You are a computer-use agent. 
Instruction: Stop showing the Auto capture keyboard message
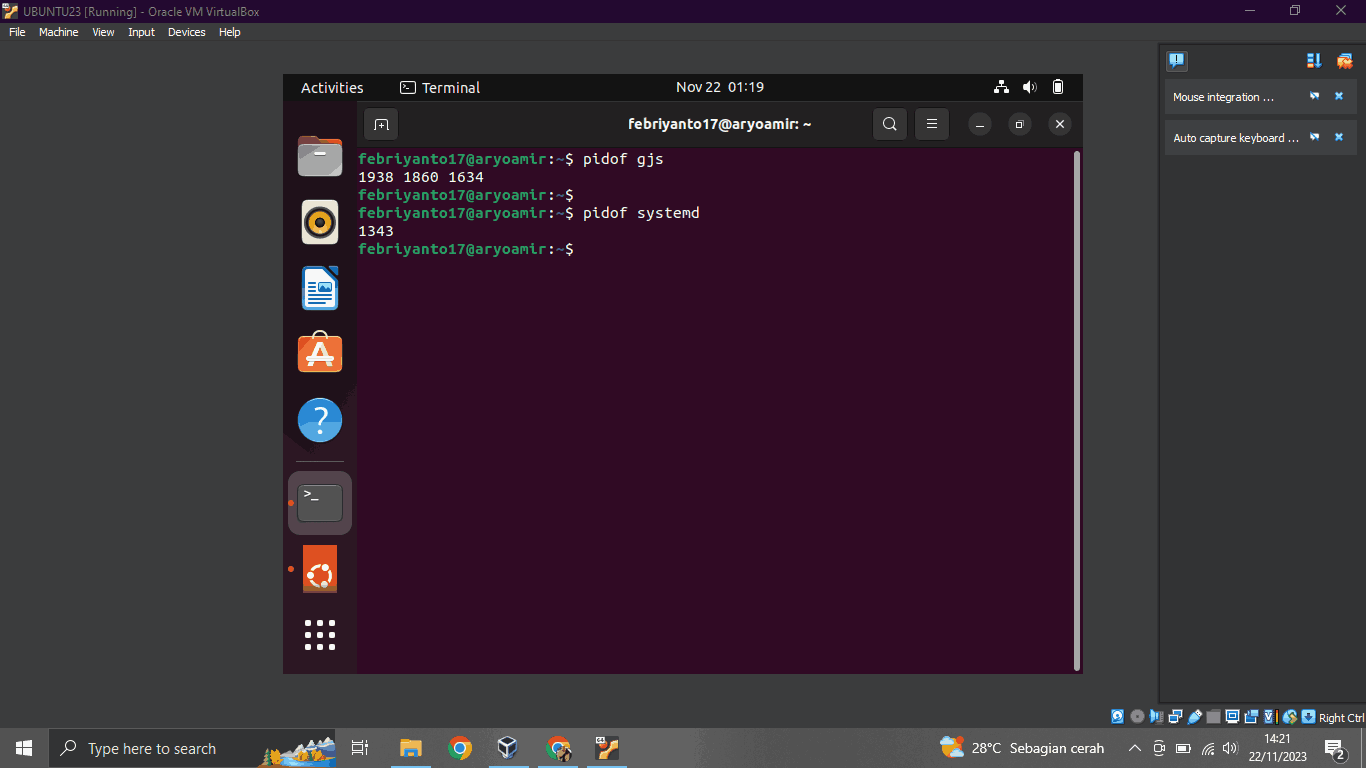pos(1315,137)
